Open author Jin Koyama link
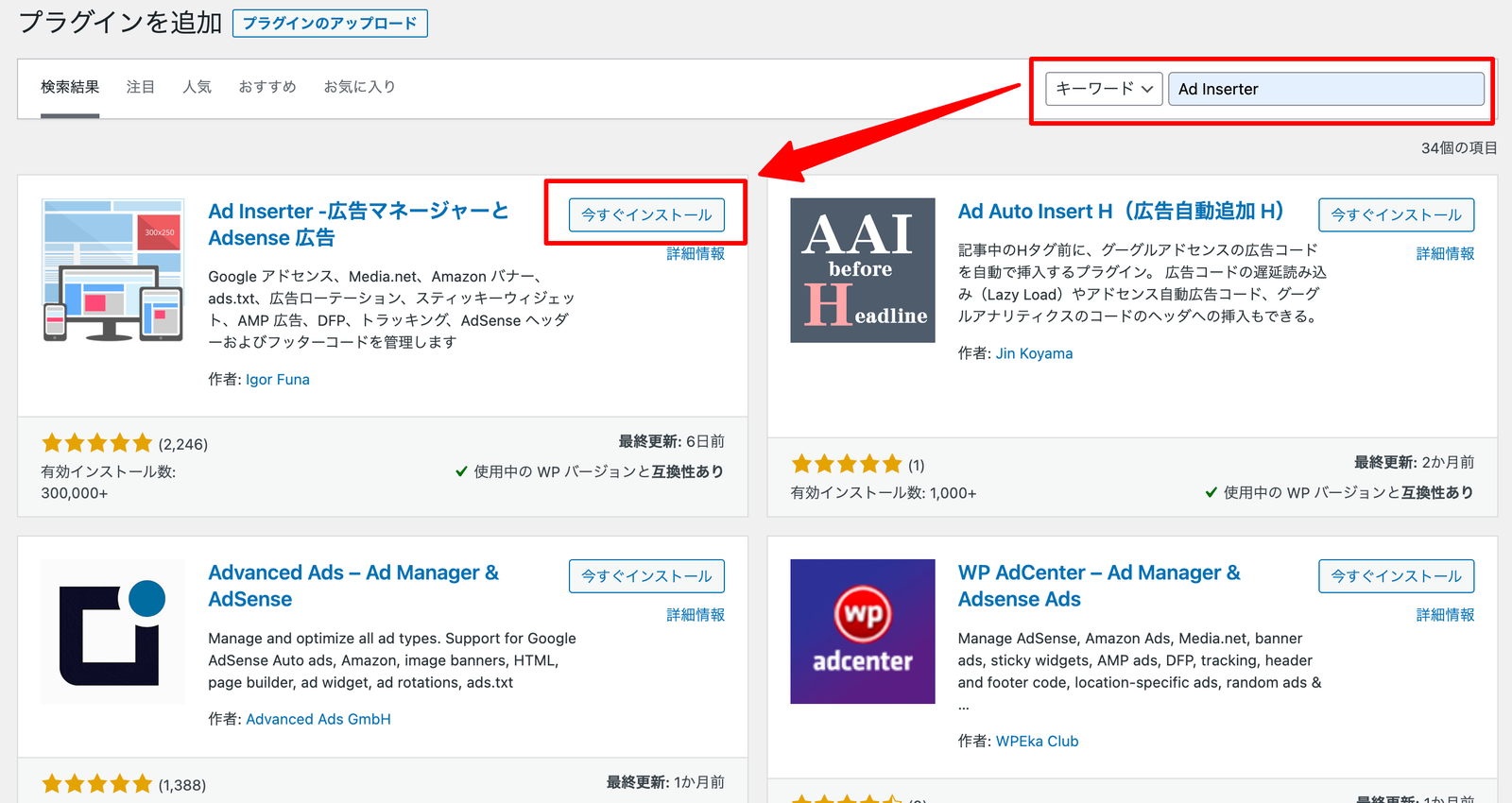Screen dimensions: 1512x803 pos(1034,353)
